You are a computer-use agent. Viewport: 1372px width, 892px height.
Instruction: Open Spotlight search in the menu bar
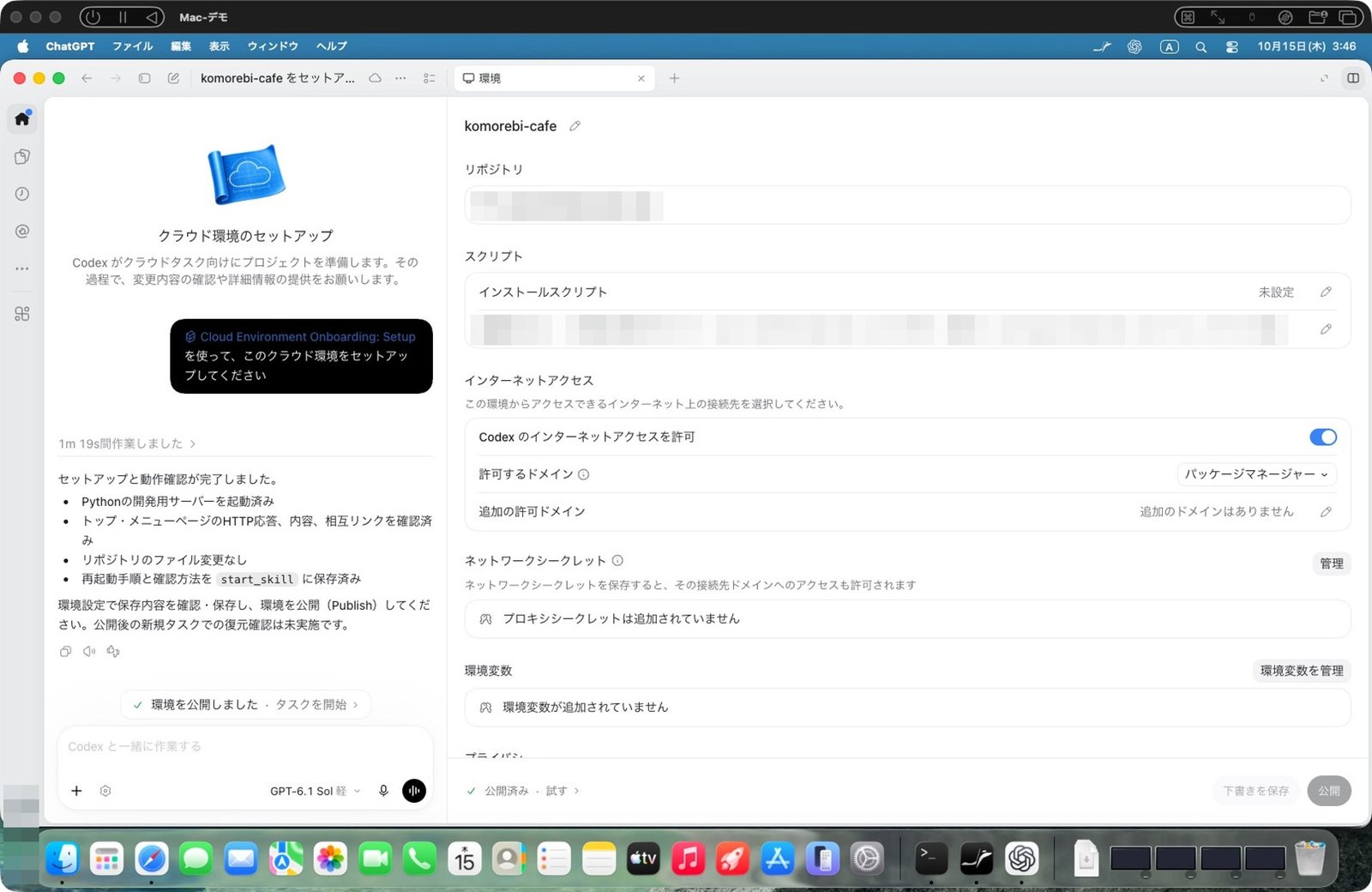coord(1200,46)
